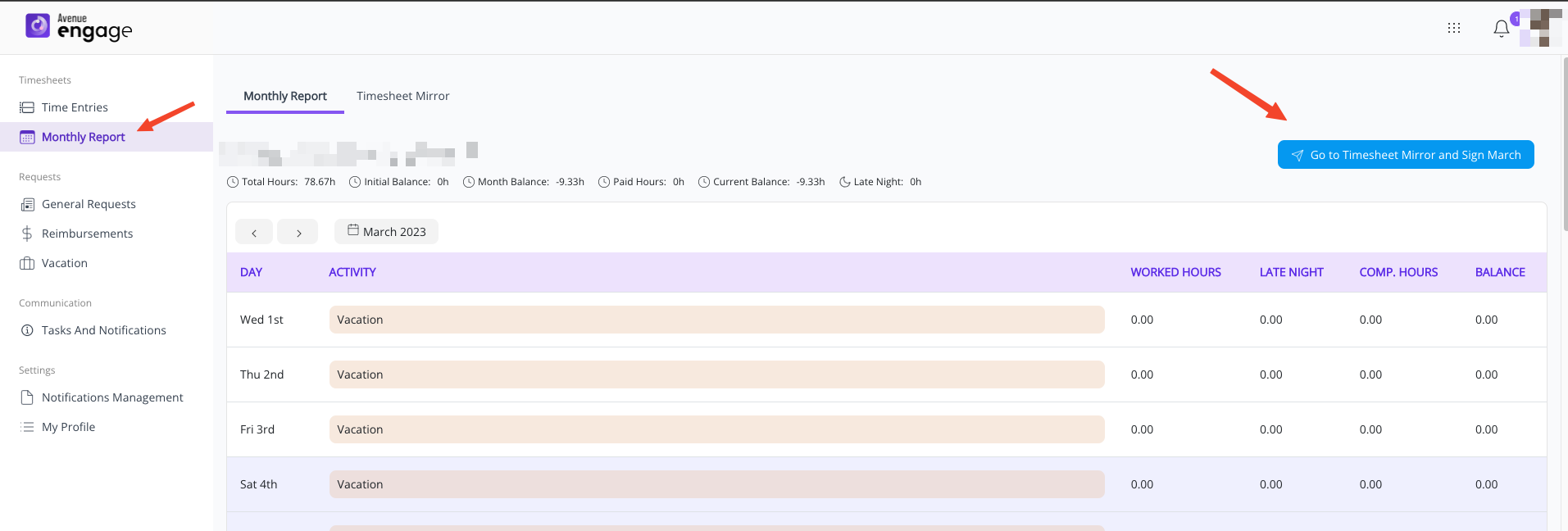The width and height of the screenshot is (1568, 531).
Task: Open General Requests in the sidebar
Action: pyautogui.click(x=107, y=204)
